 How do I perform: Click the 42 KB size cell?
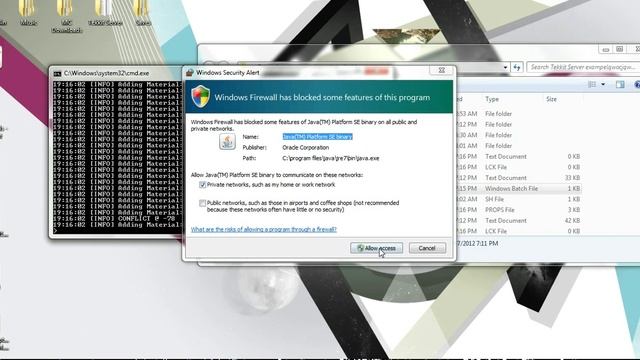tap(572, 220)
